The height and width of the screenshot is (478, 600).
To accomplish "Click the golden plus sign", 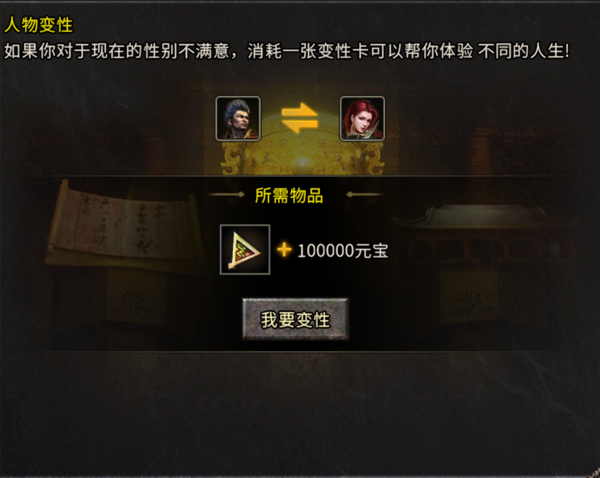I will pos(284,250).
